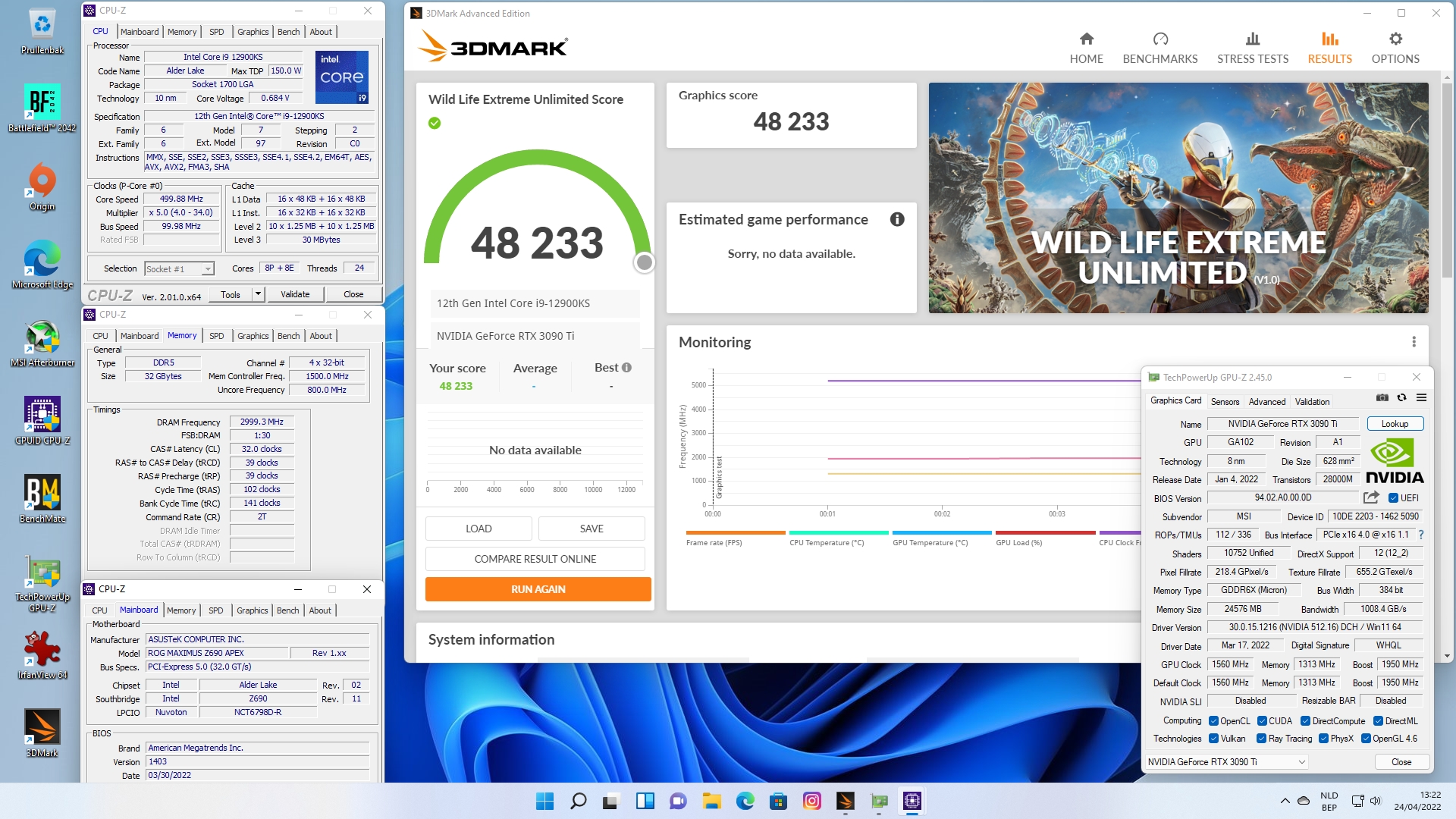1456x819 pixels.
Task: Click the Lookup button in GPU-Z
Action: 1395,424
